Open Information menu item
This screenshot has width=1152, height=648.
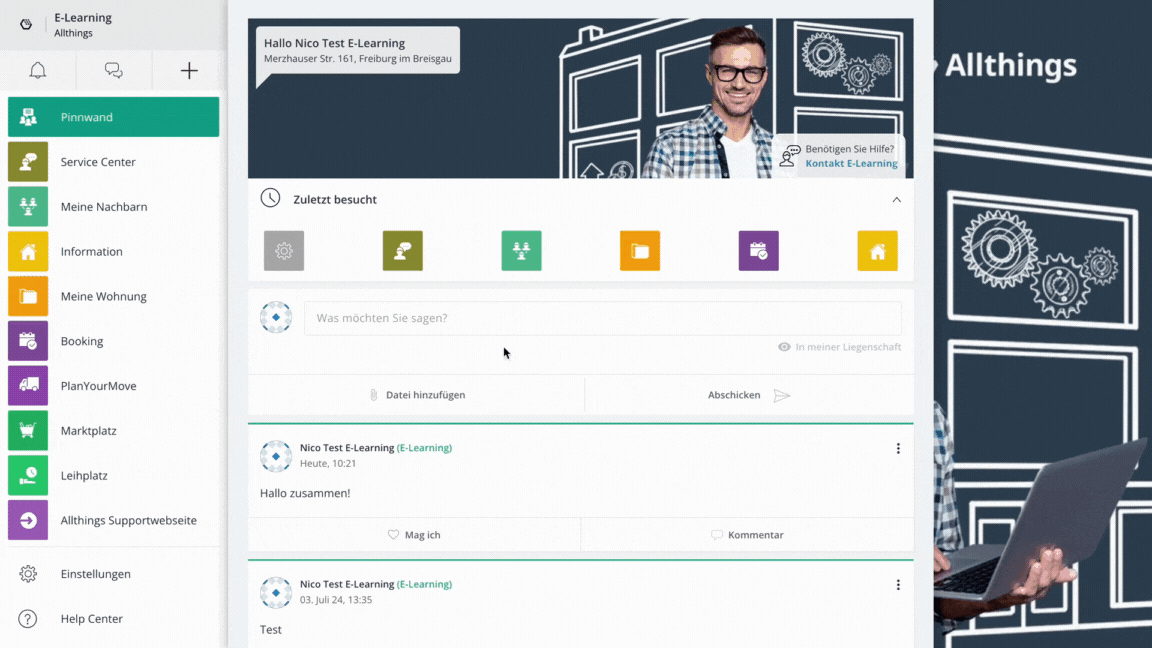(x=113, y=251)
